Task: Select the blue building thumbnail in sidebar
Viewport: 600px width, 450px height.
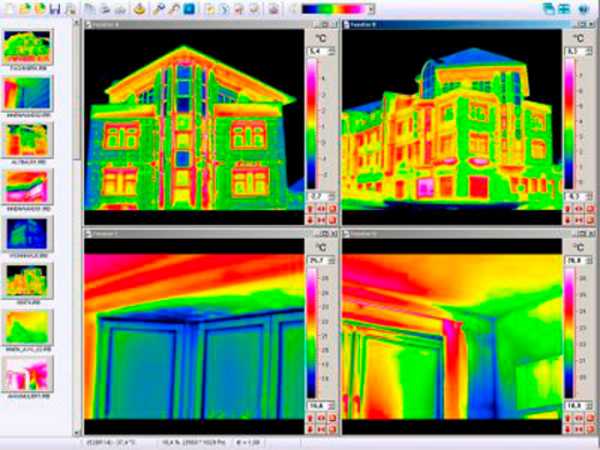Action: 27,232
